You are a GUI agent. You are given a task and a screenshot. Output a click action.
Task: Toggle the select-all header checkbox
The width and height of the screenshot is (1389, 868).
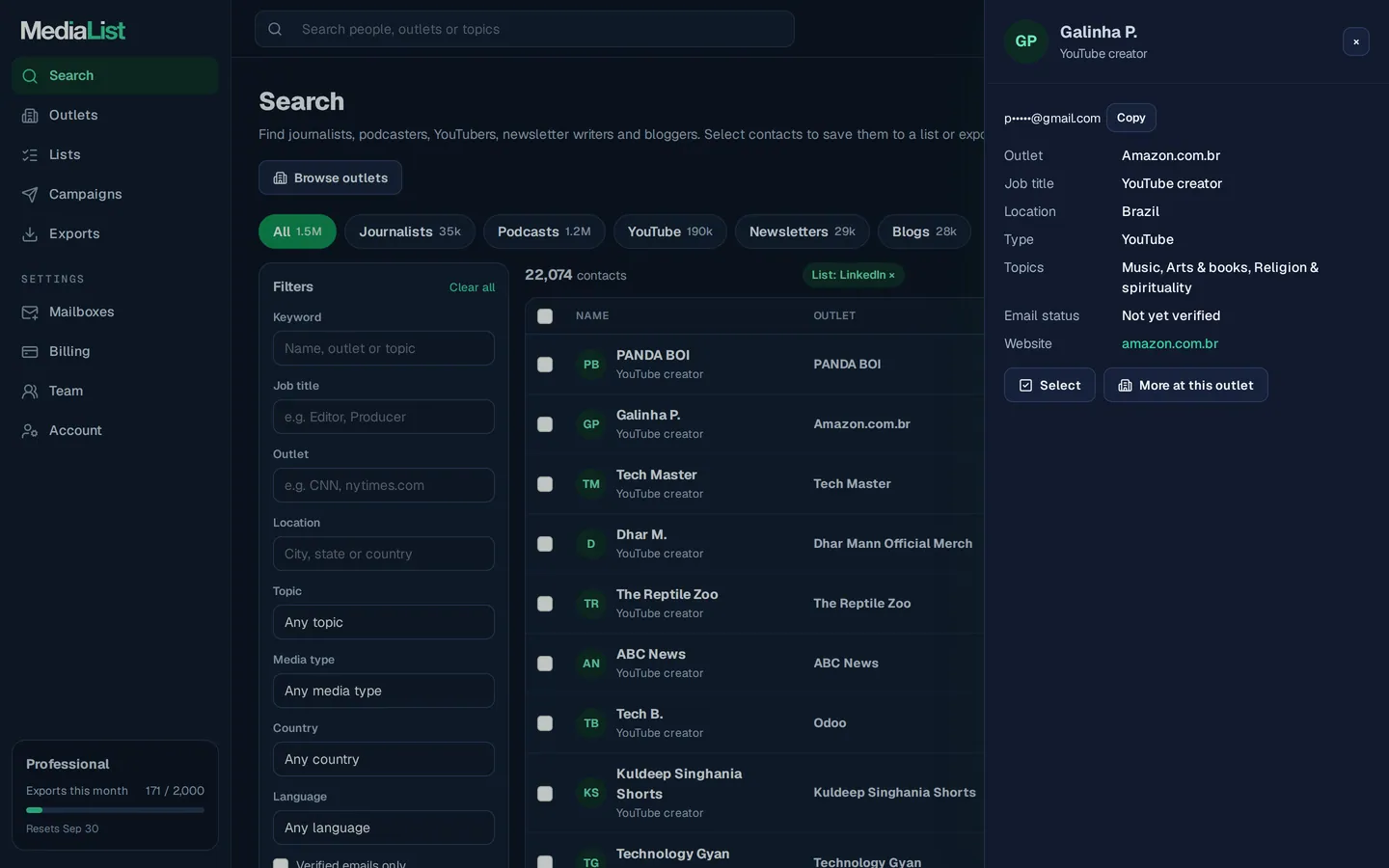[x=545, y=316]
